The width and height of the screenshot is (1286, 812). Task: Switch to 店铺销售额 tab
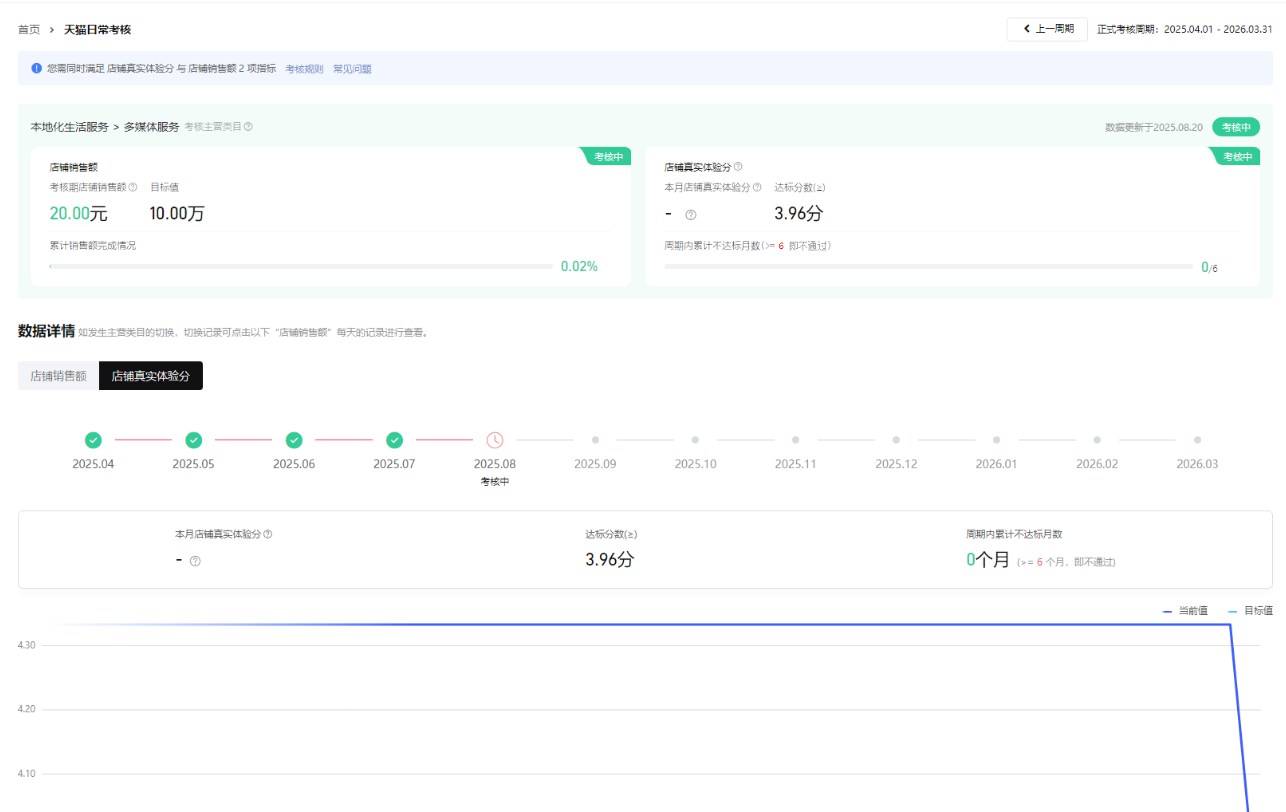pyautogui.click(x=58, y=376)
